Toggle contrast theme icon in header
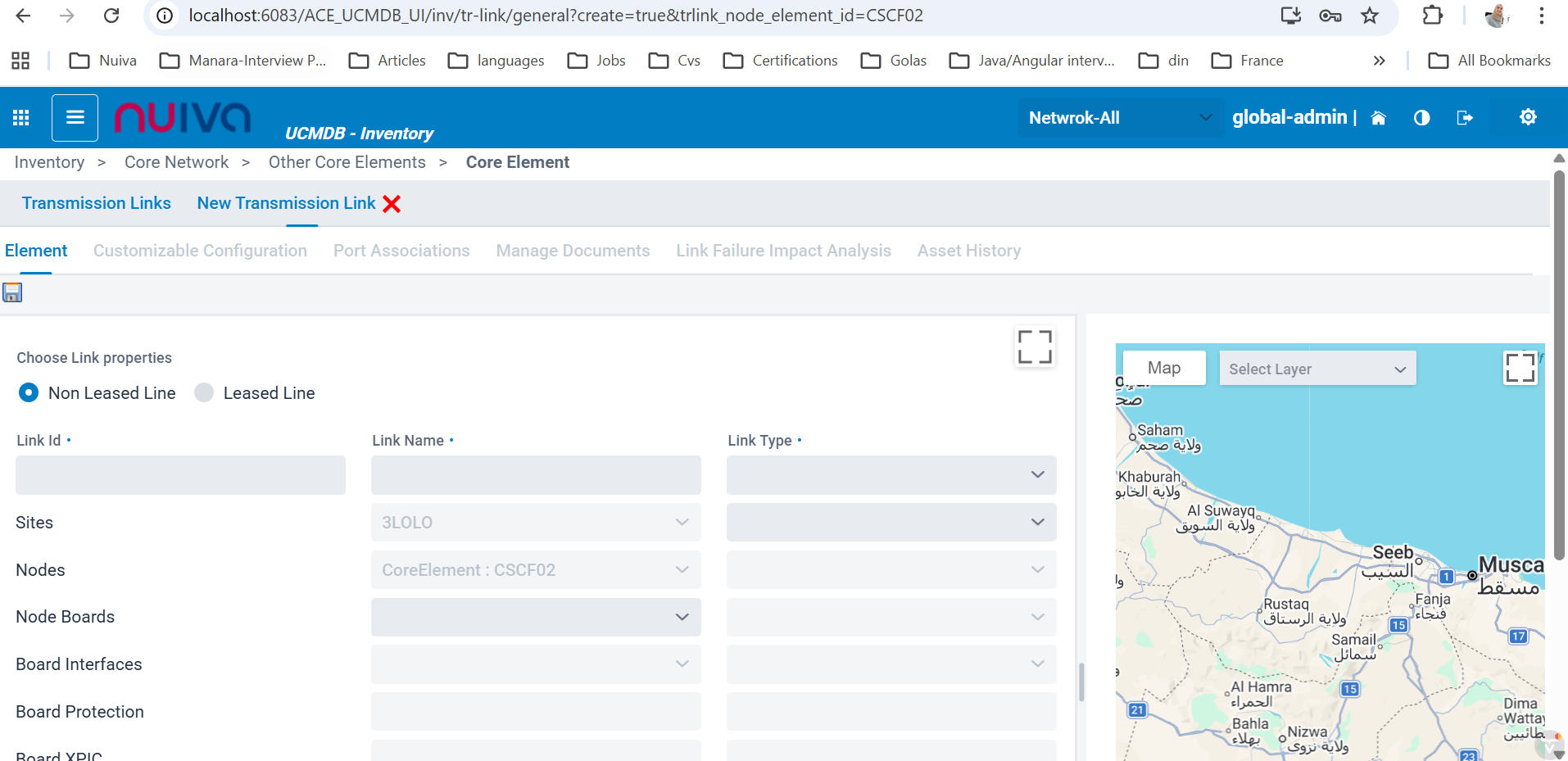Screen dimensions: 1568x761 pos(1421,118)
